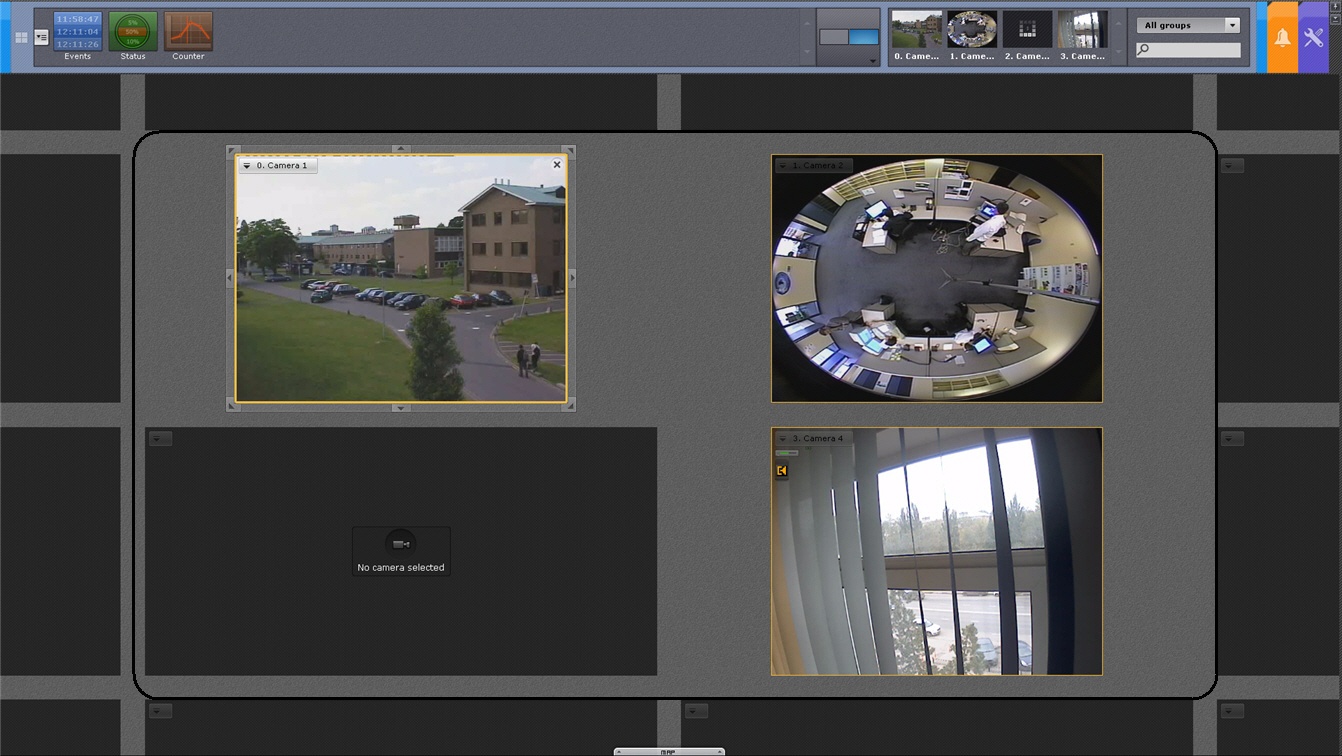
Task: Click the grid layout icon at top left
Action: point(21,38)
